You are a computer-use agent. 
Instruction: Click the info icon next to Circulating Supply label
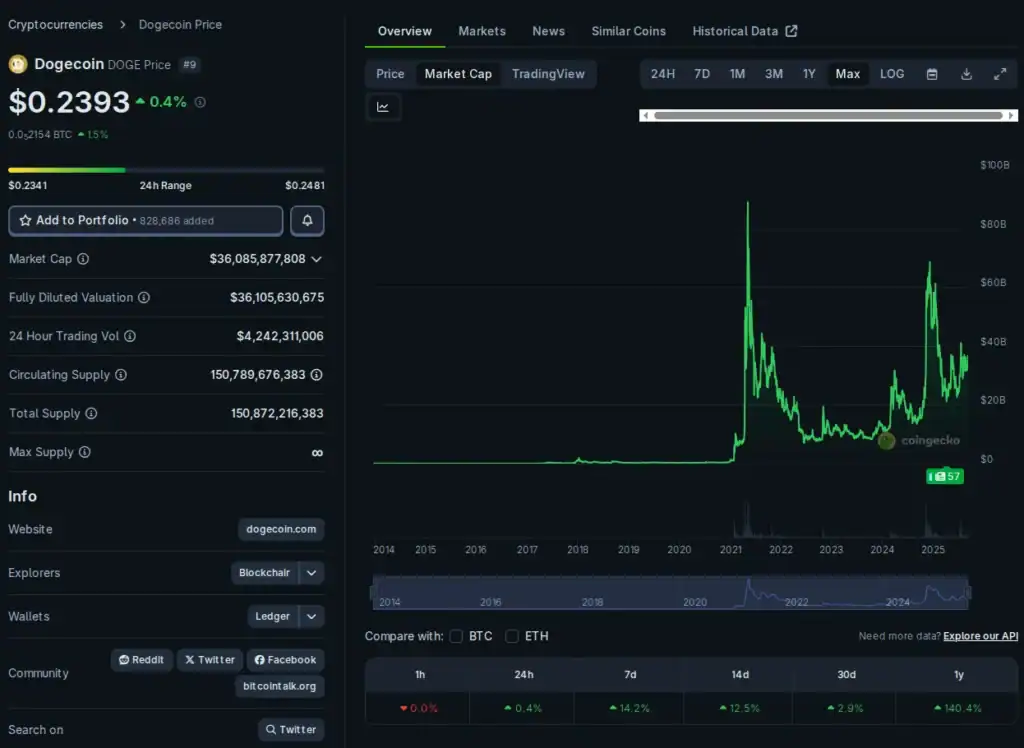(x=121, y=374)
